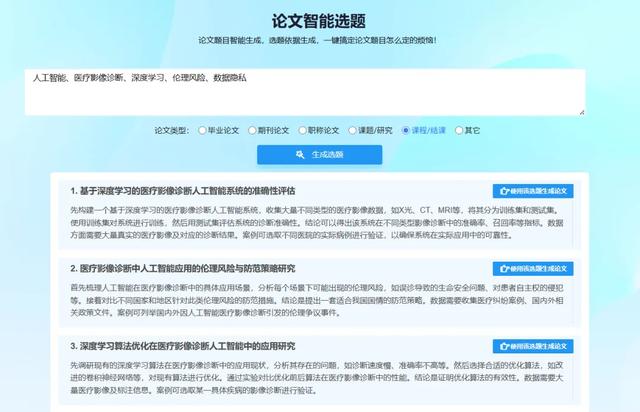Click the subtitle 论文题目智能生成 line
Image resolution: width=640 pixels, height=412 pixels.
pos(318,40)
